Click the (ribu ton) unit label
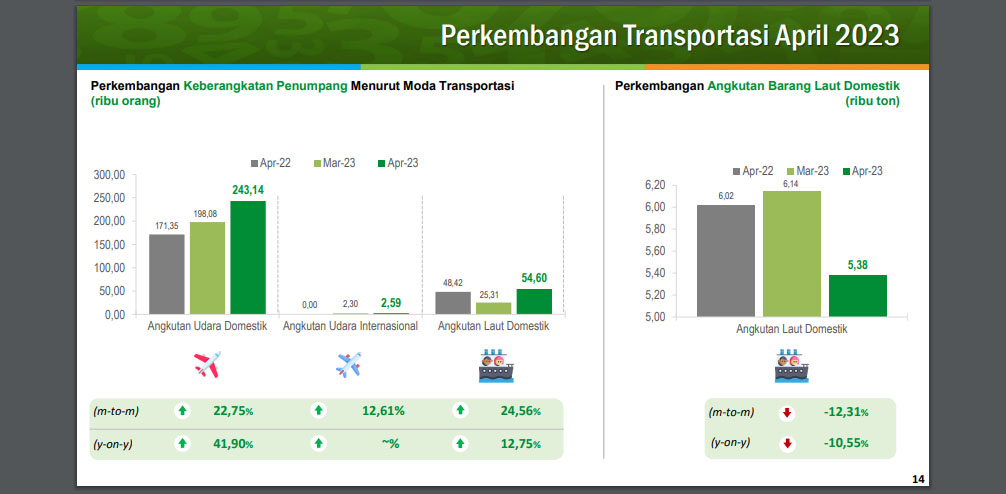Image resolution: width=1006 pixels, height=494 pixels. point(872,101)
